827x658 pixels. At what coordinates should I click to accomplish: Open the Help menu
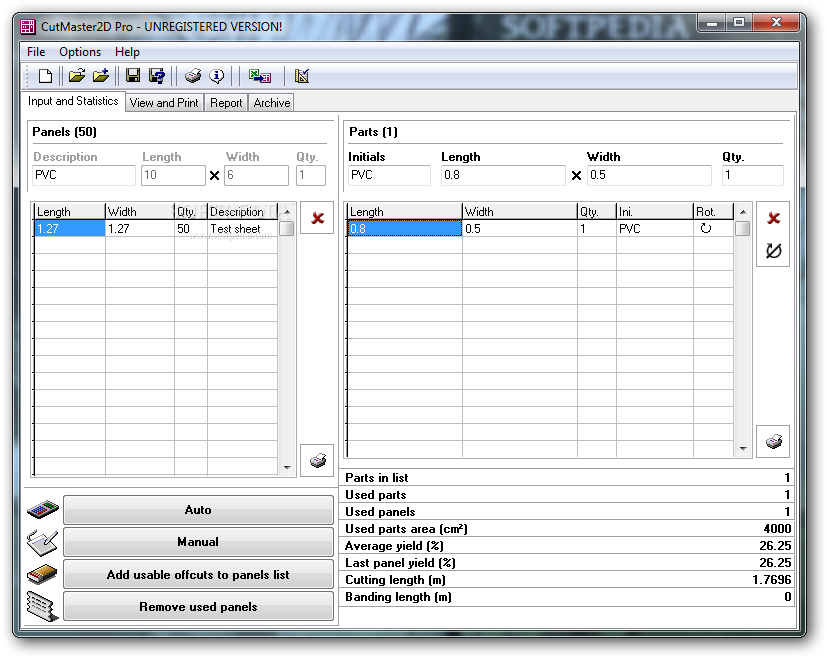[127, 52]
